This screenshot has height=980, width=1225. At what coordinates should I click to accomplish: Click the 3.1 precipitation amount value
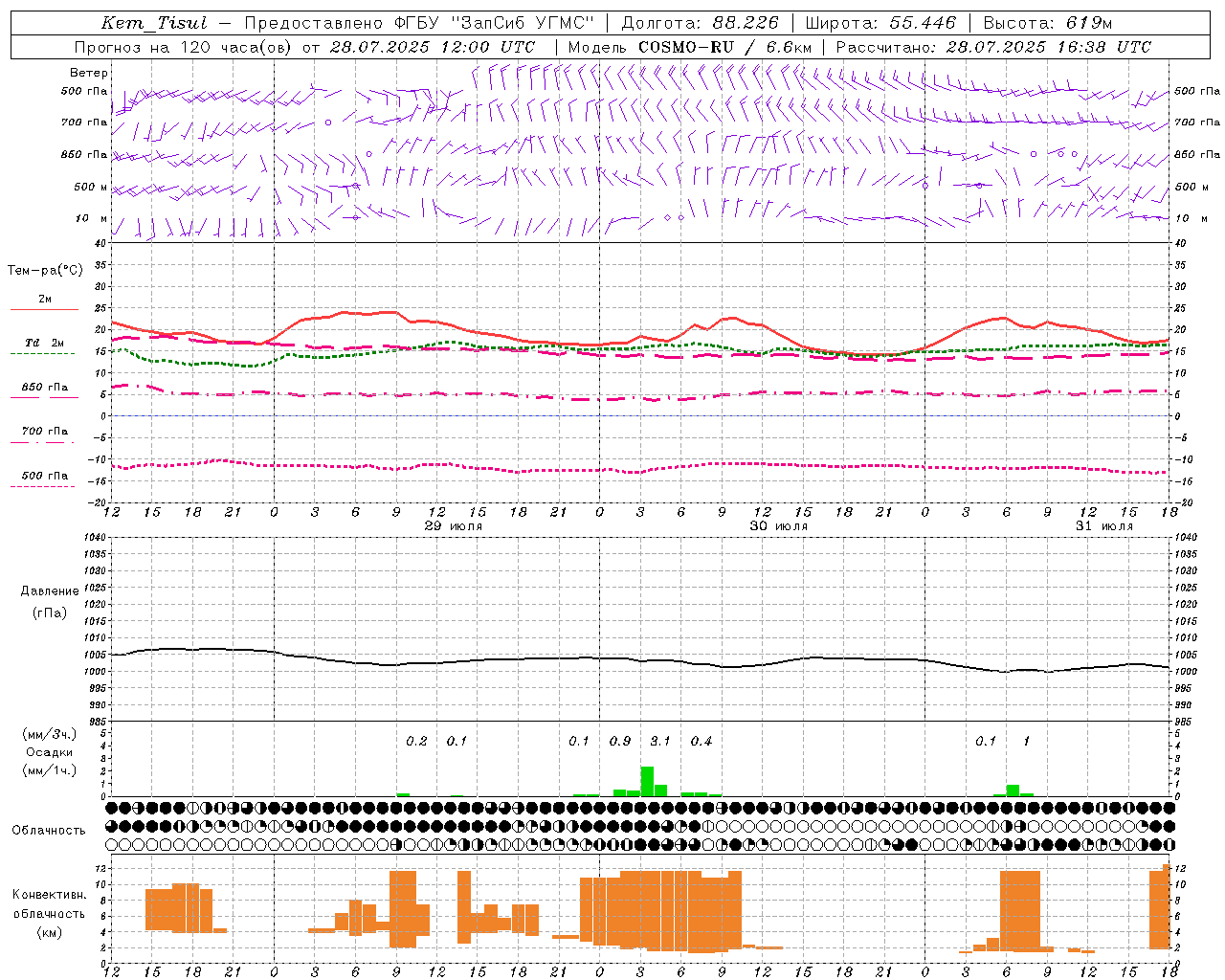(x=660, y=742)
